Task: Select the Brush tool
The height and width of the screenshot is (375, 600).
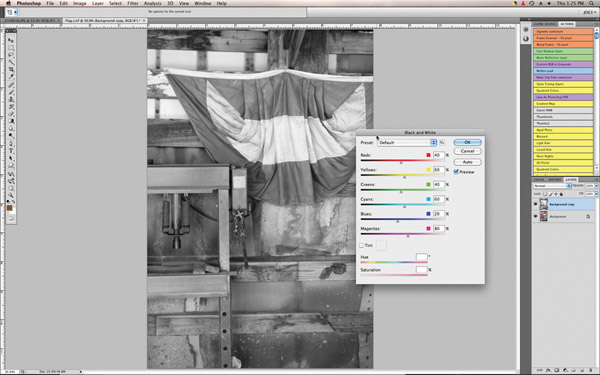Action: (x=11, y=91)
